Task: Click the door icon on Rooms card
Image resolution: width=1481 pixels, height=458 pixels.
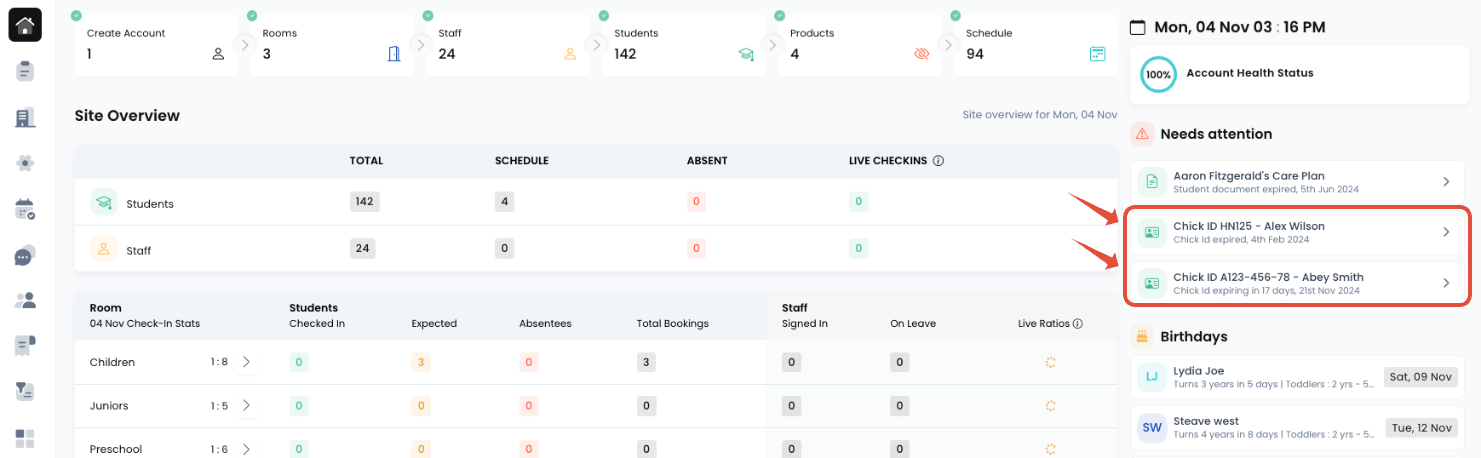Action: coord(394,54)
